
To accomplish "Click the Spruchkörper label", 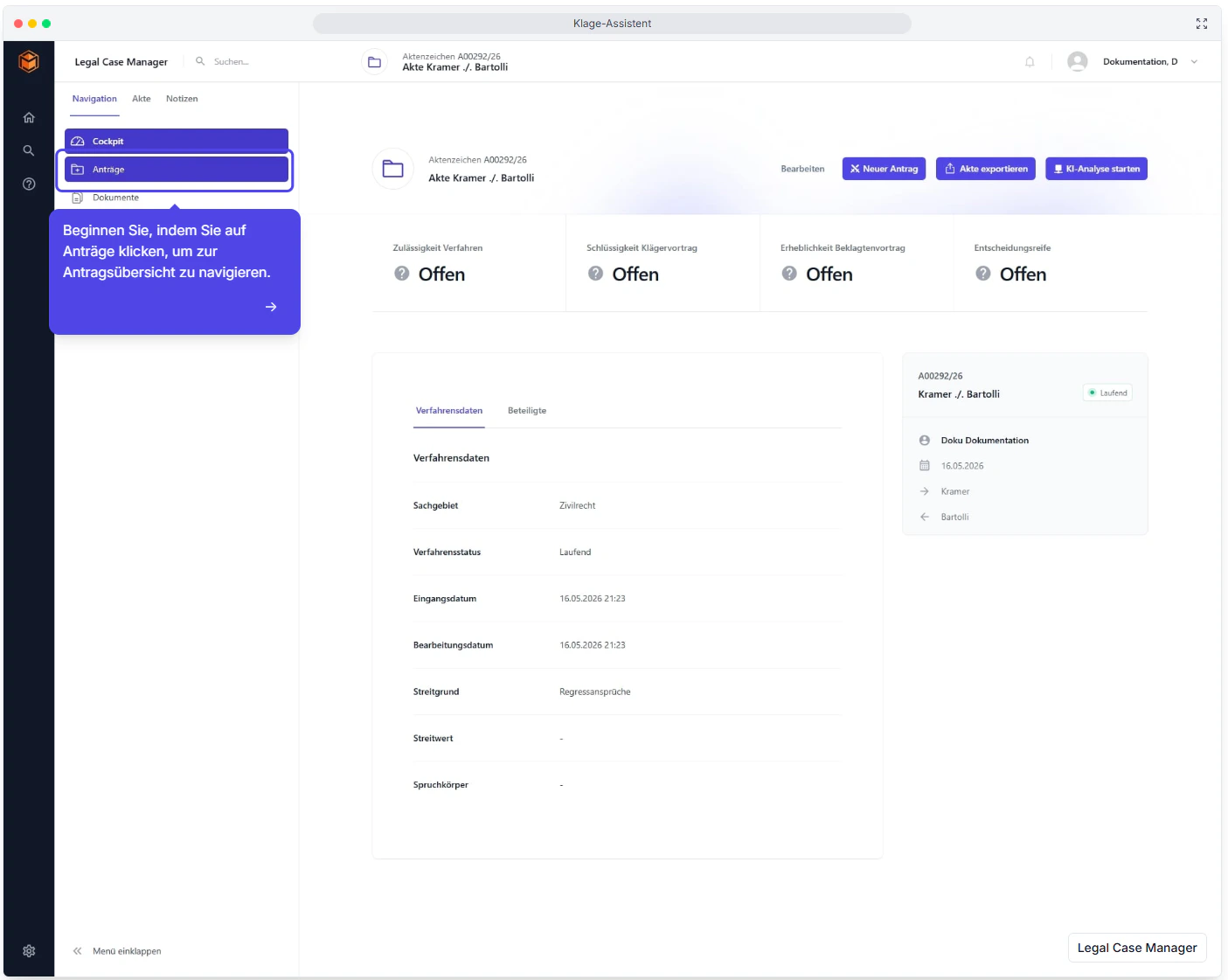I will (441, 785).
